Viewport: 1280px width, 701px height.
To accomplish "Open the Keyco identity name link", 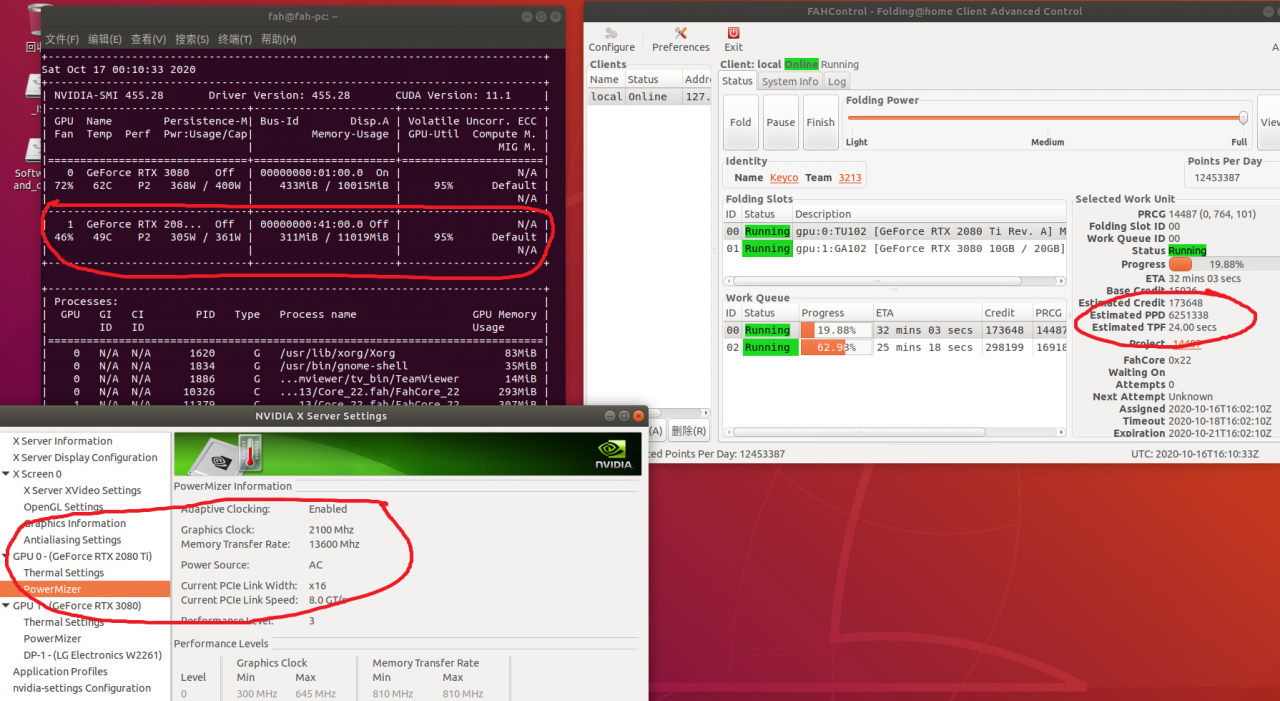I will click(x=784, y=177).
